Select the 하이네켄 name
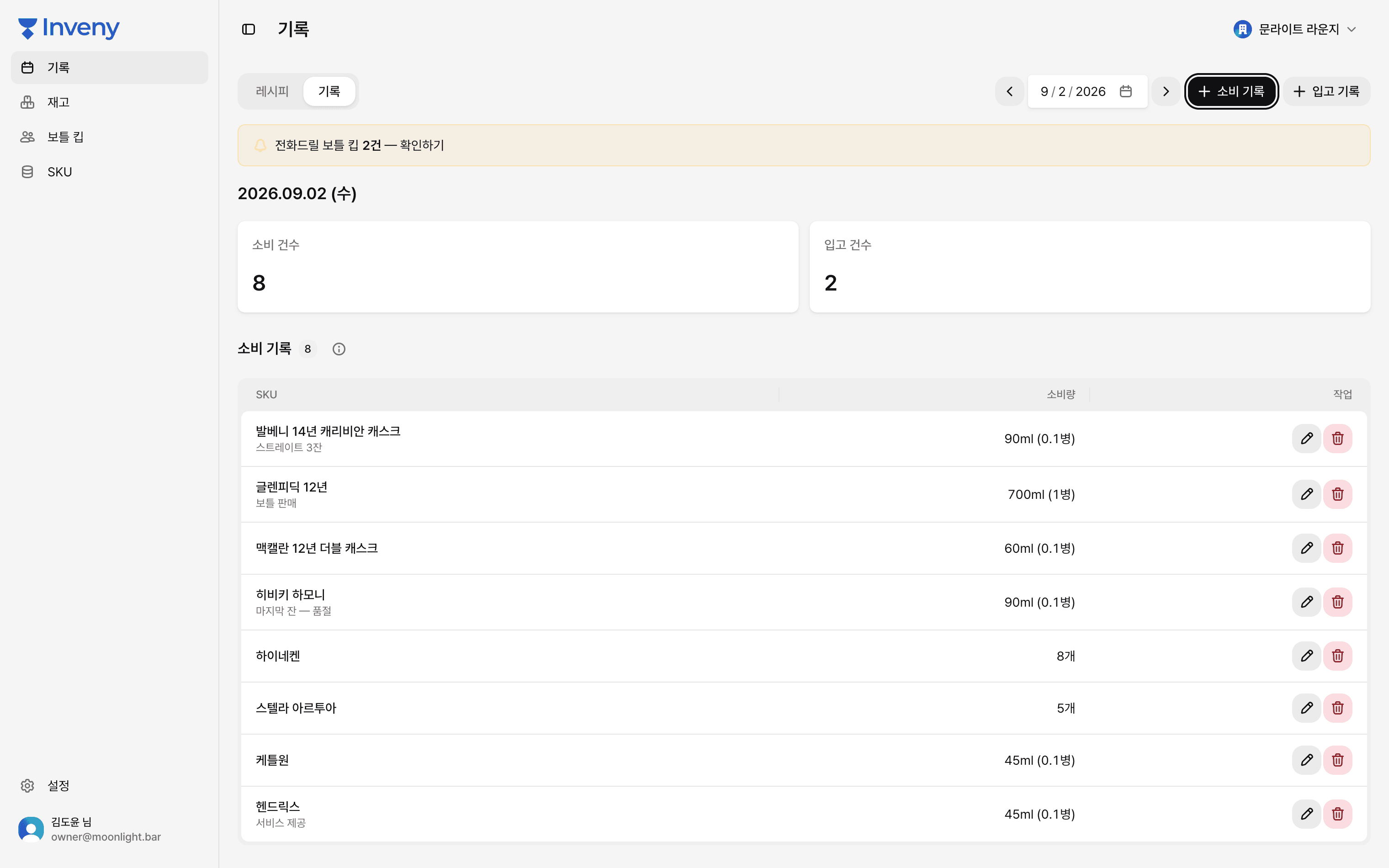 (278, 656)
